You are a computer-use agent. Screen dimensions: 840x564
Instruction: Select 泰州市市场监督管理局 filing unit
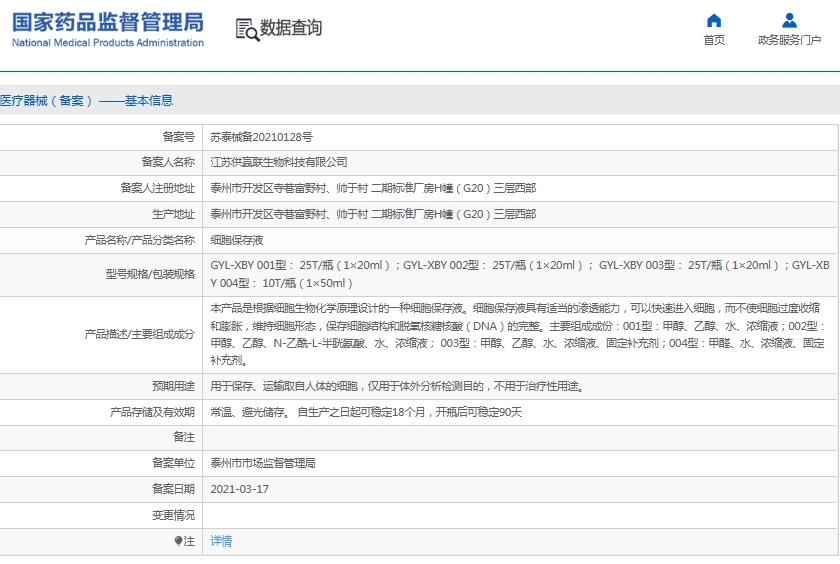[262, 463]
